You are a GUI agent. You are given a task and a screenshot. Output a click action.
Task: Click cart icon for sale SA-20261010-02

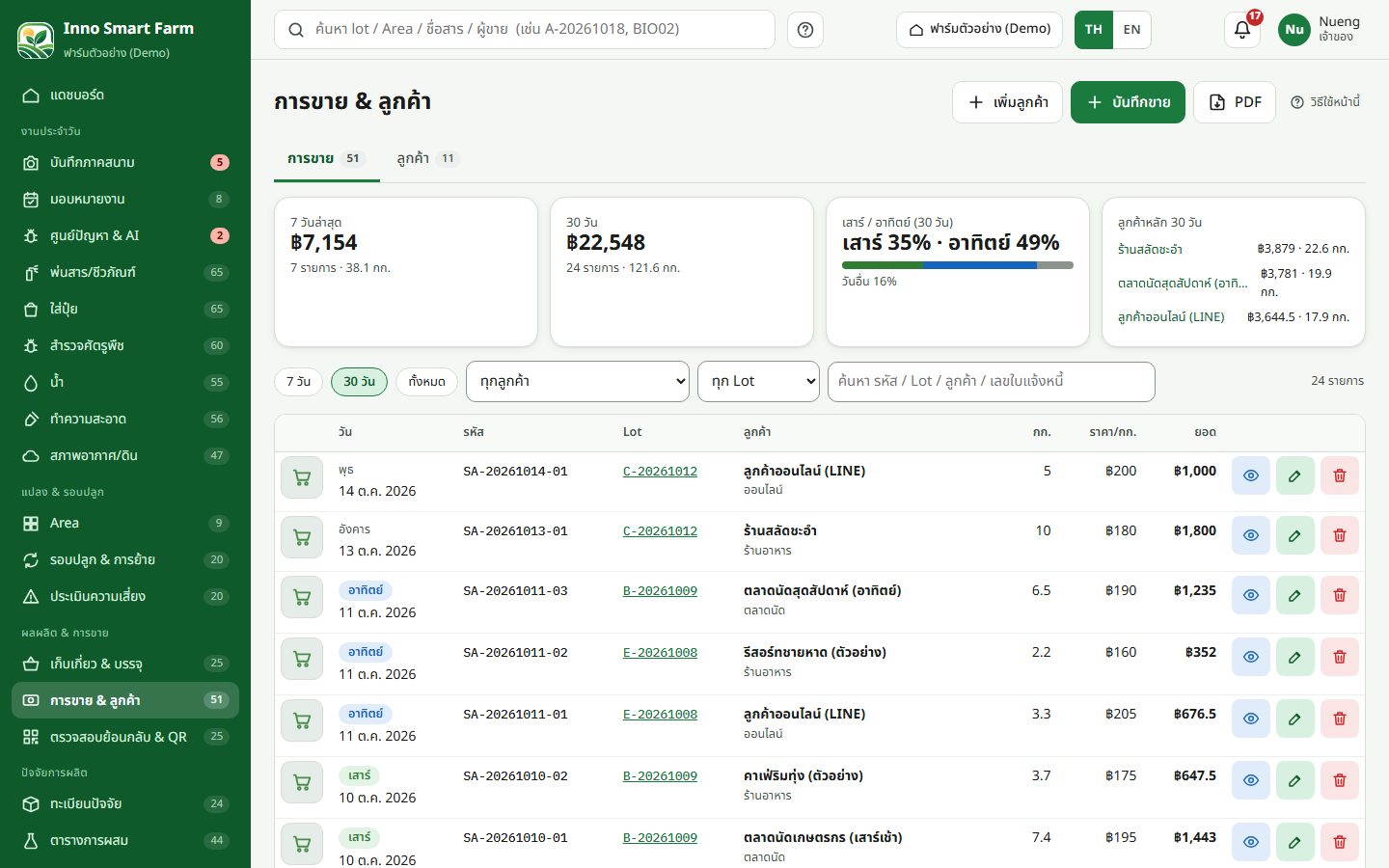[x=302, y=782]
